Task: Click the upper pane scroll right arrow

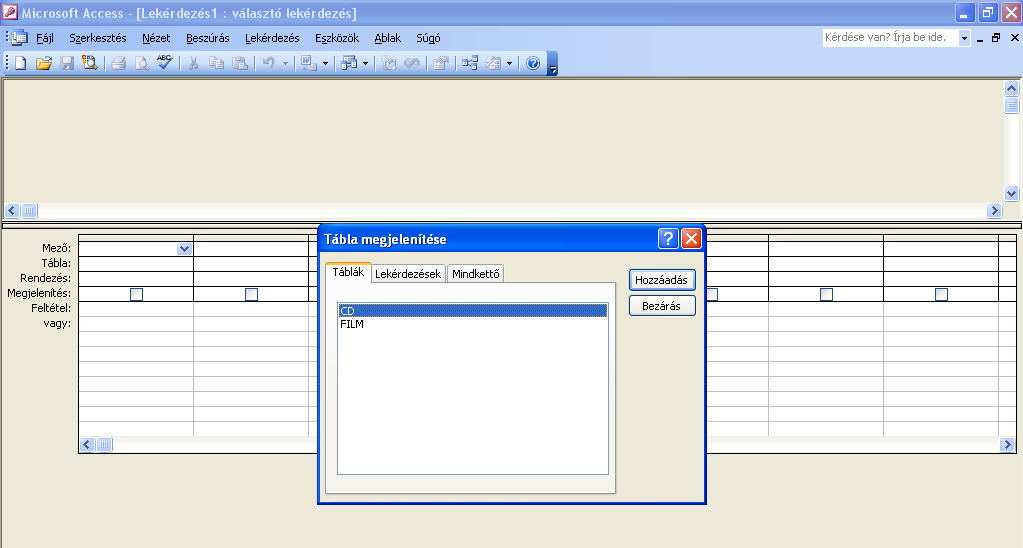Action: [994, 211]
